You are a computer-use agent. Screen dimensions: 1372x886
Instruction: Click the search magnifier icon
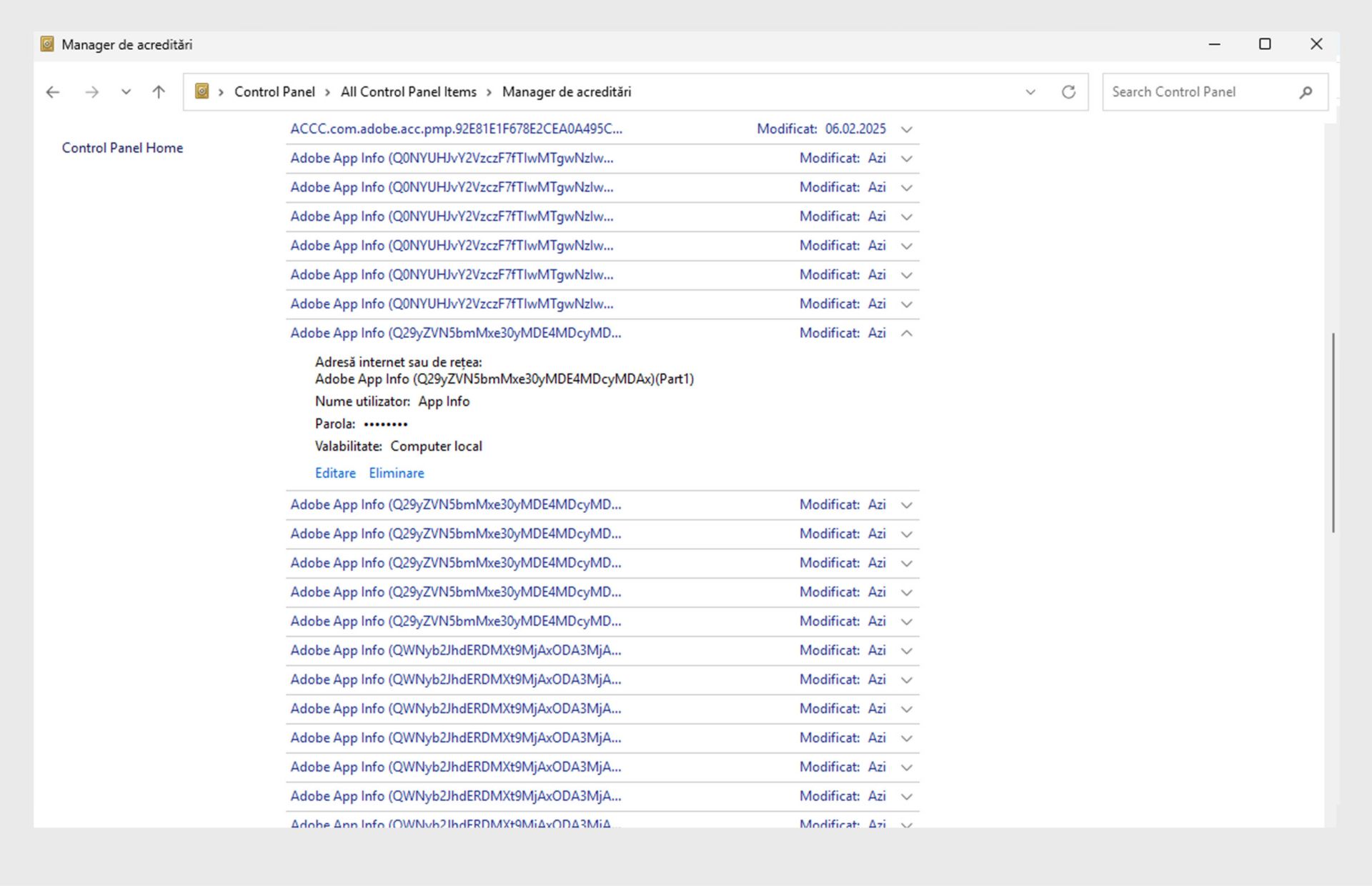[1306, 92]
